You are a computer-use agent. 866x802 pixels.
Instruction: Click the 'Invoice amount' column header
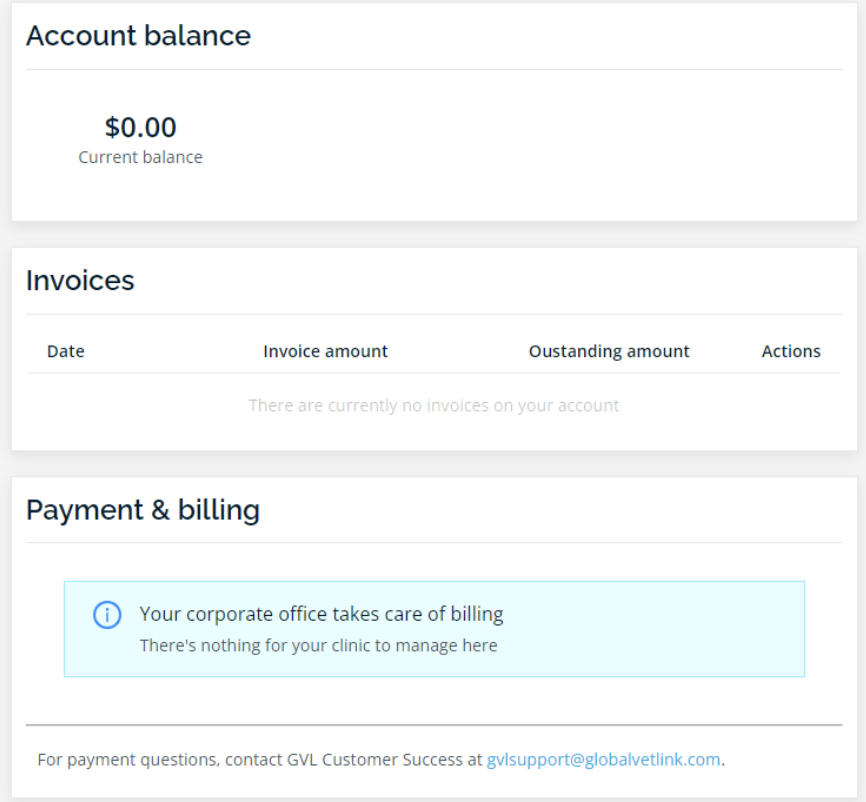point(325,351)
